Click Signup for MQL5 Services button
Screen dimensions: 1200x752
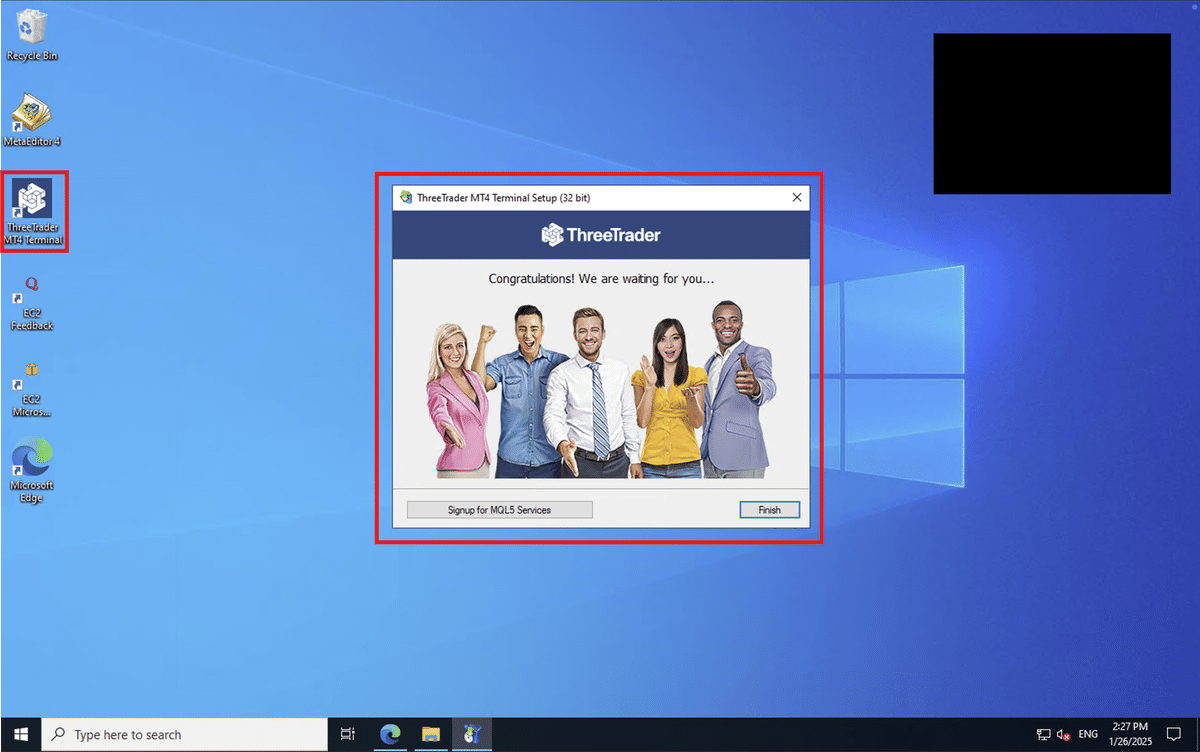[x=499, y=509]
